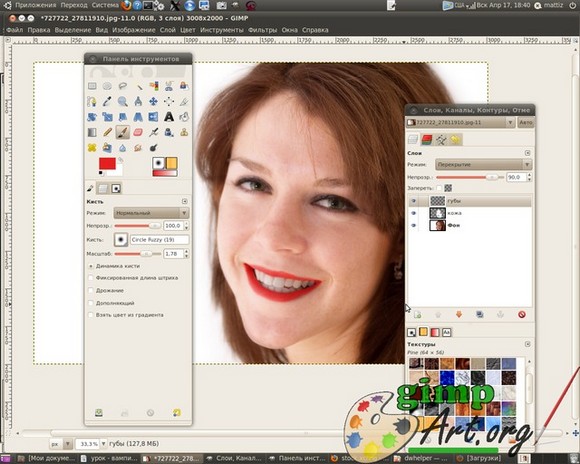Click the Авто button in Layers dock
The height and width of the screenshot is (464, 580).
coord(525,122)
